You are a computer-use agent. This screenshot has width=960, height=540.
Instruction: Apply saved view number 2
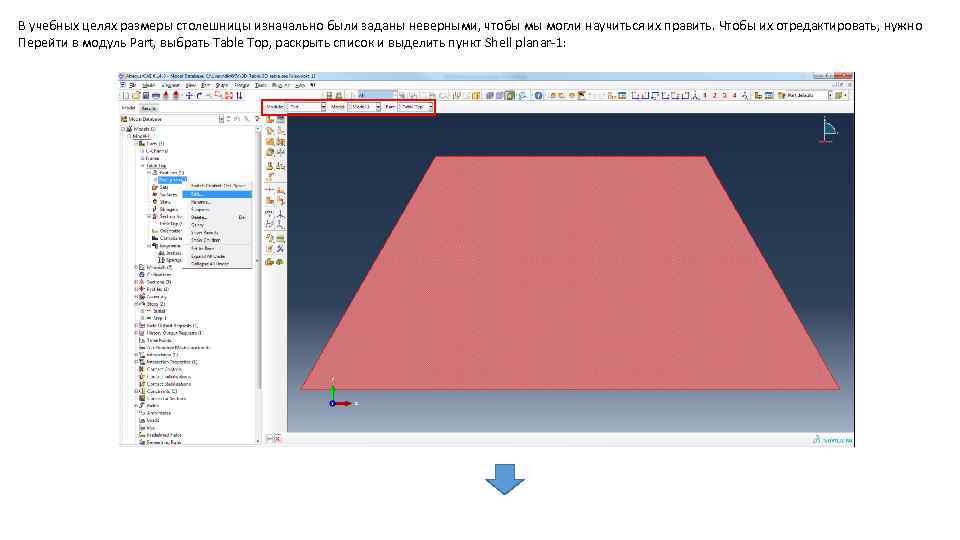[x=714, y=96]
